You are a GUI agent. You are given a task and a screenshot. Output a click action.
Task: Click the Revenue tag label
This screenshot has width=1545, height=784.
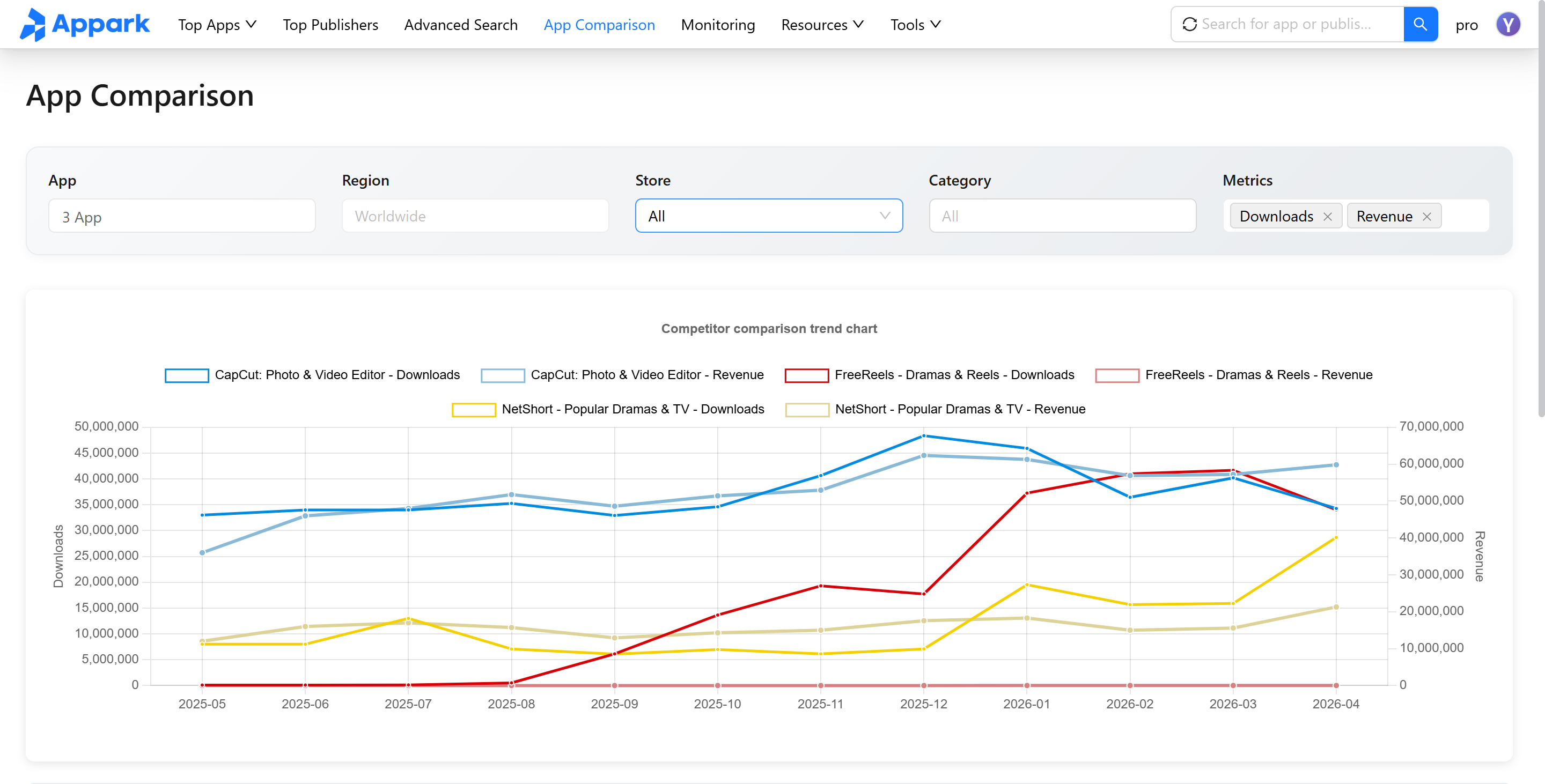tap(1384, 217)
